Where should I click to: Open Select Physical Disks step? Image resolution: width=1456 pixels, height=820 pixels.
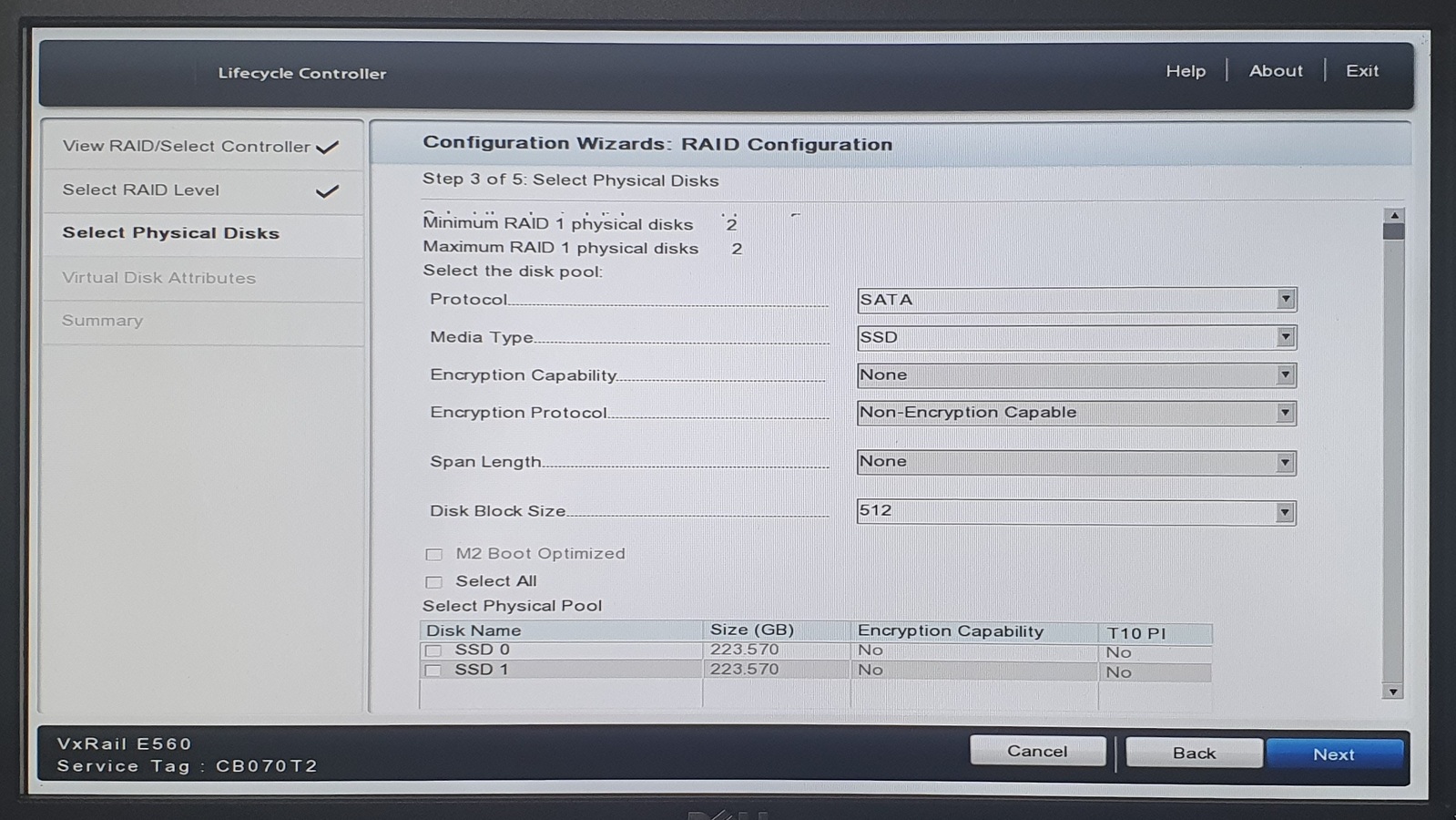coord(202,233)
